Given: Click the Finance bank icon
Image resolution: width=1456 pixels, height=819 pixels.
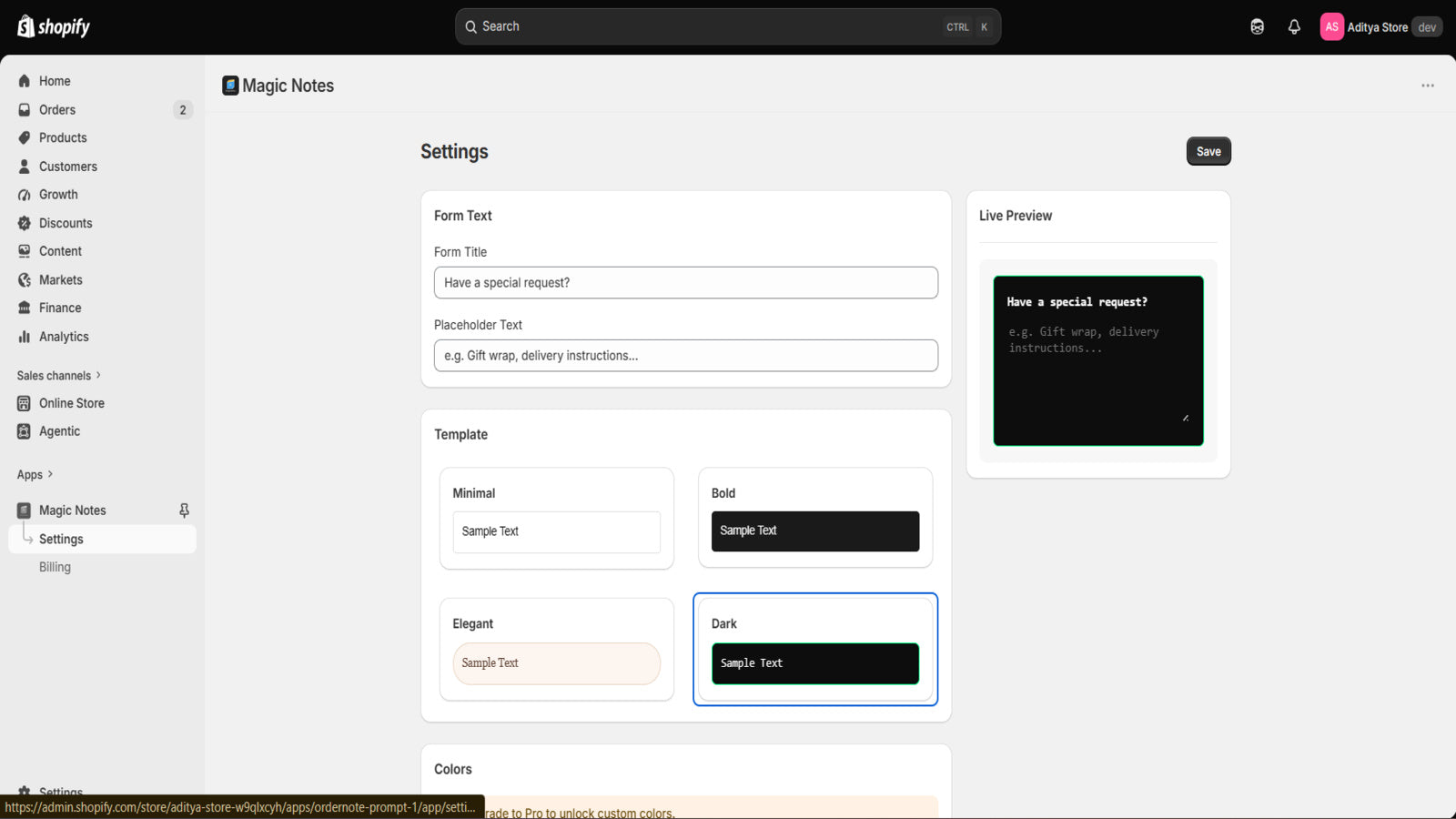Looking at the screenshot, I should pyautogui.click(x=25, y=308).
